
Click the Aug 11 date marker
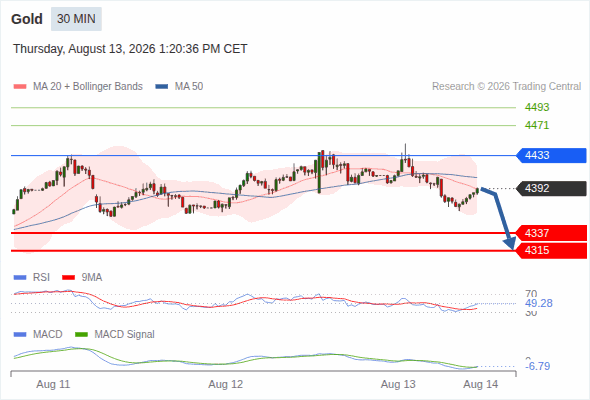(x=53, y=384)
